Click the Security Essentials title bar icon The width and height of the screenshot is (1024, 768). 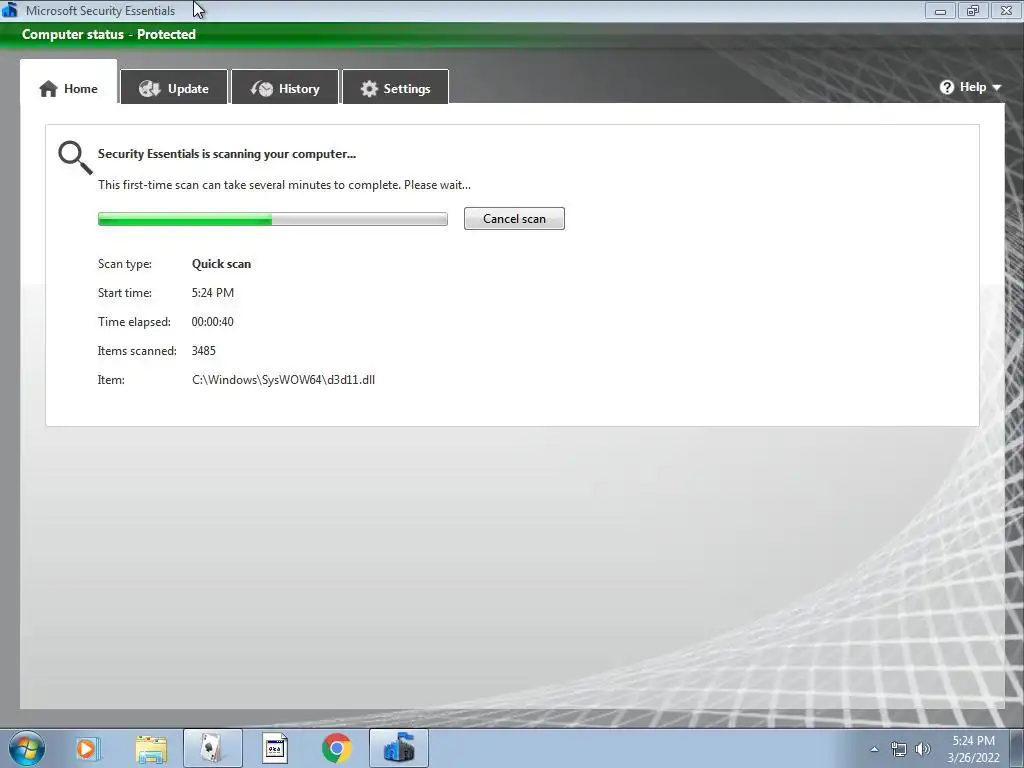pyautogui.click(x=10, y=10)
